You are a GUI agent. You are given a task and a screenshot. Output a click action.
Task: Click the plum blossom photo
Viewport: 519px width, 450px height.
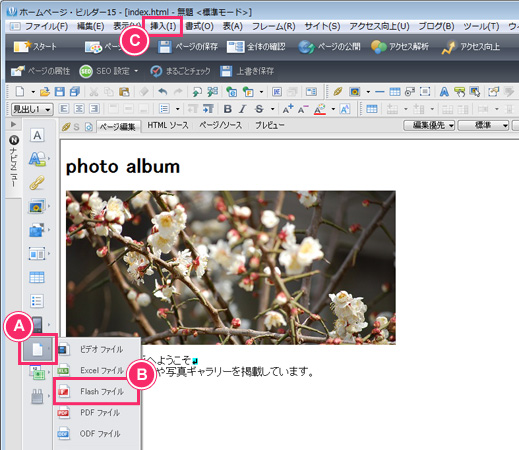tap(231, 267)
